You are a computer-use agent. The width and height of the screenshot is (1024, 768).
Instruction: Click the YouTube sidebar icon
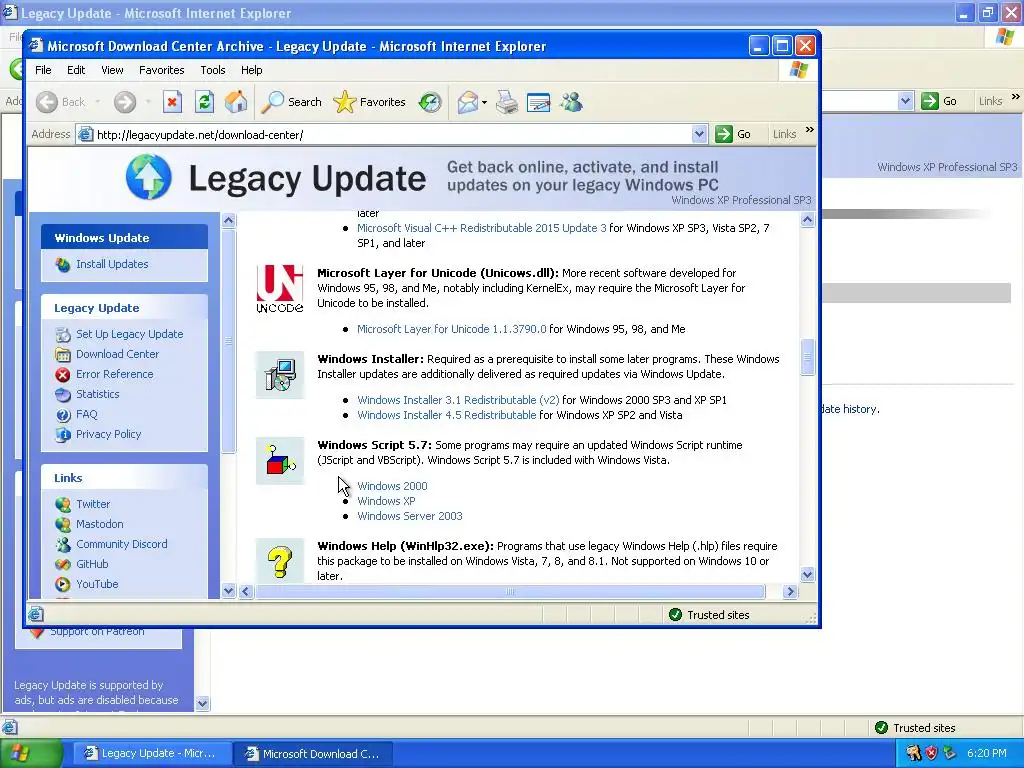(63, 584)
